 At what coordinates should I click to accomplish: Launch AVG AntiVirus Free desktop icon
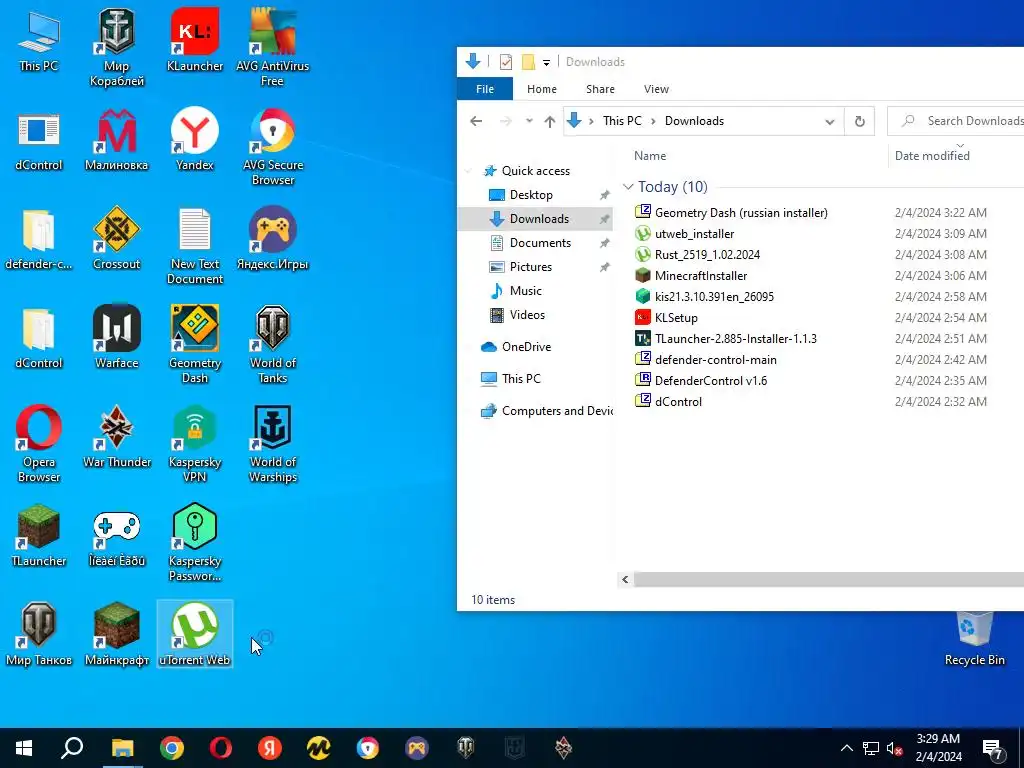272,49
